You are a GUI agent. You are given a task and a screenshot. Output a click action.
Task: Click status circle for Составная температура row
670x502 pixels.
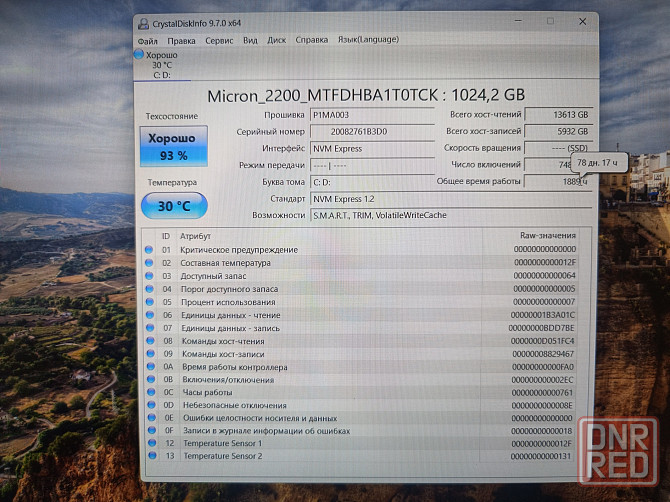(149, 263)
